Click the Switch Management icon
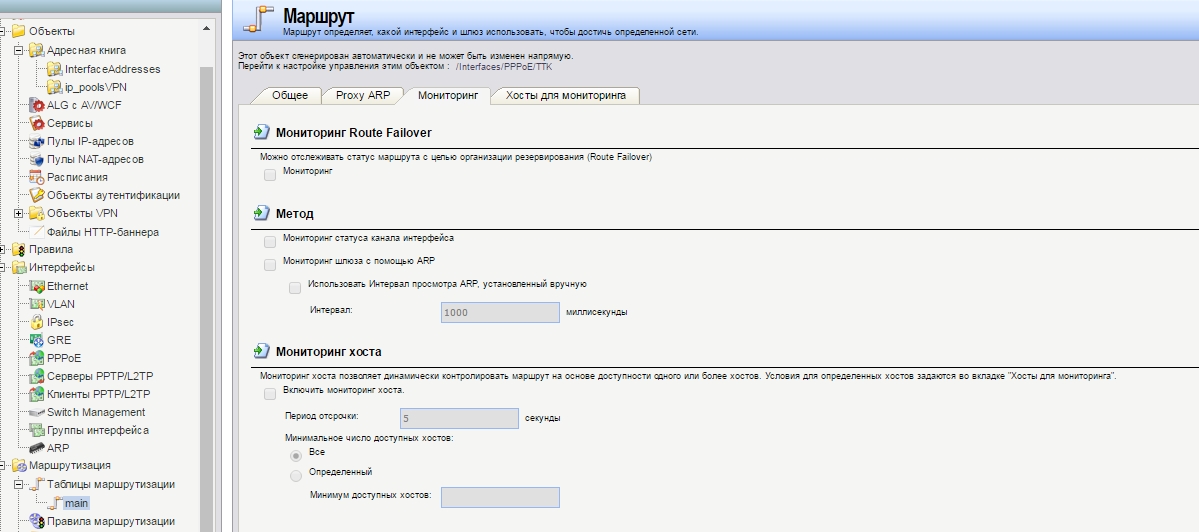The width and height of the screenshot is (1199, 532). pyautogui.click(x=36, y=413)
